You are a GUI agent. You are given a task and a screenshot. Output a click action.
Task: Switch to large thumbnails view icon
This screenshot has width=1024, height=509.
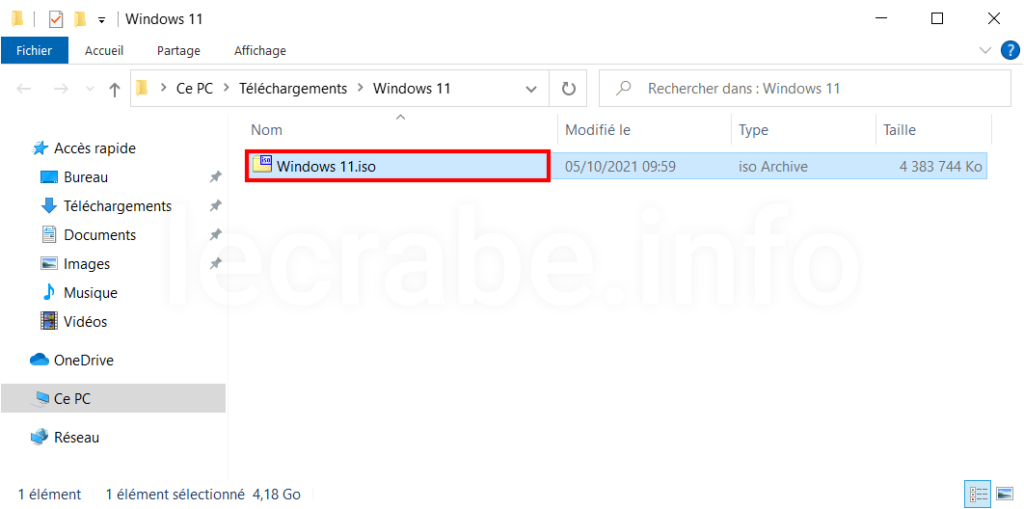coord(1004,494)
